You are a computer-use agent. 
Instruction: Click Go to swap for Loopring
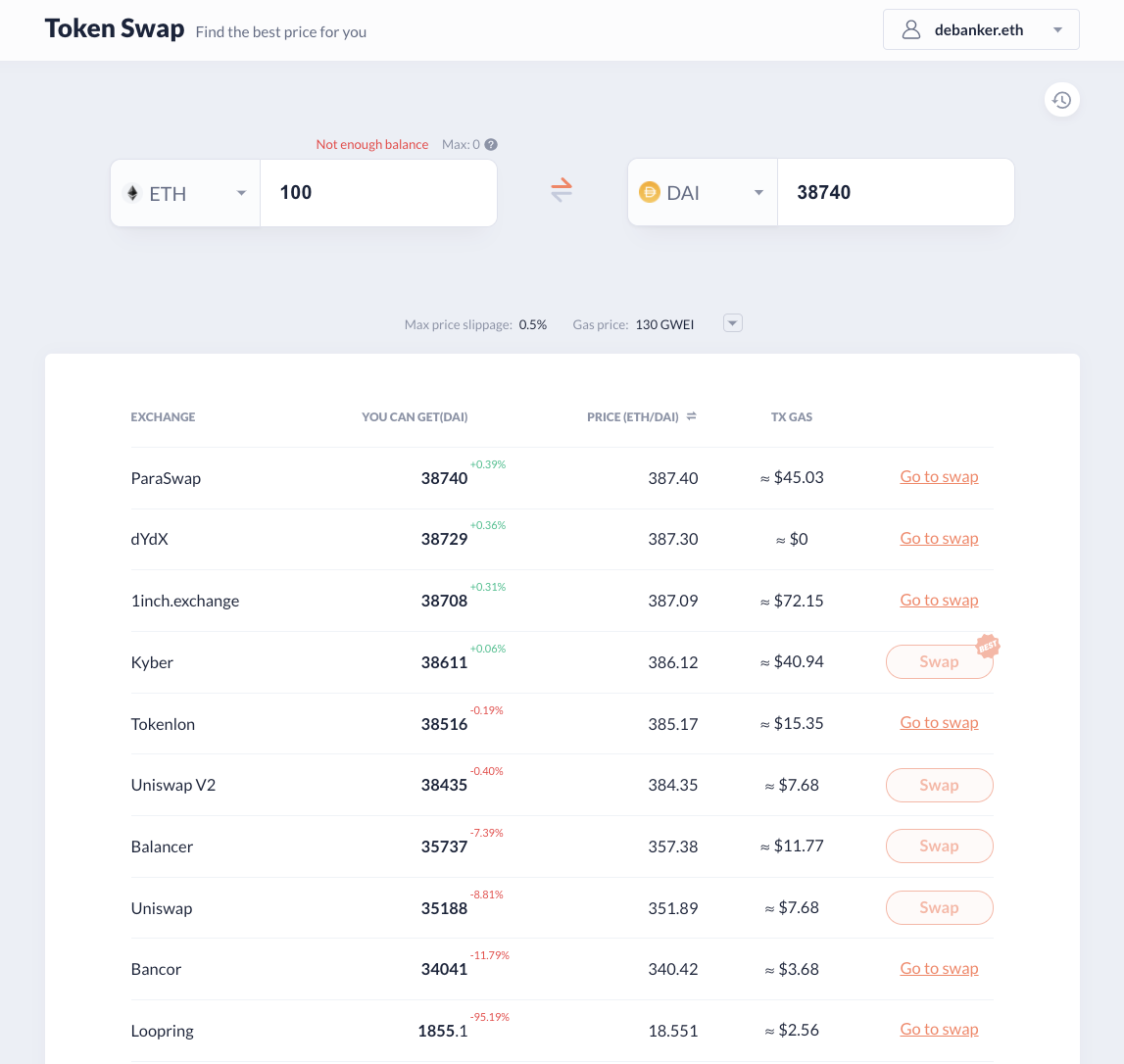click(939, 1030)
